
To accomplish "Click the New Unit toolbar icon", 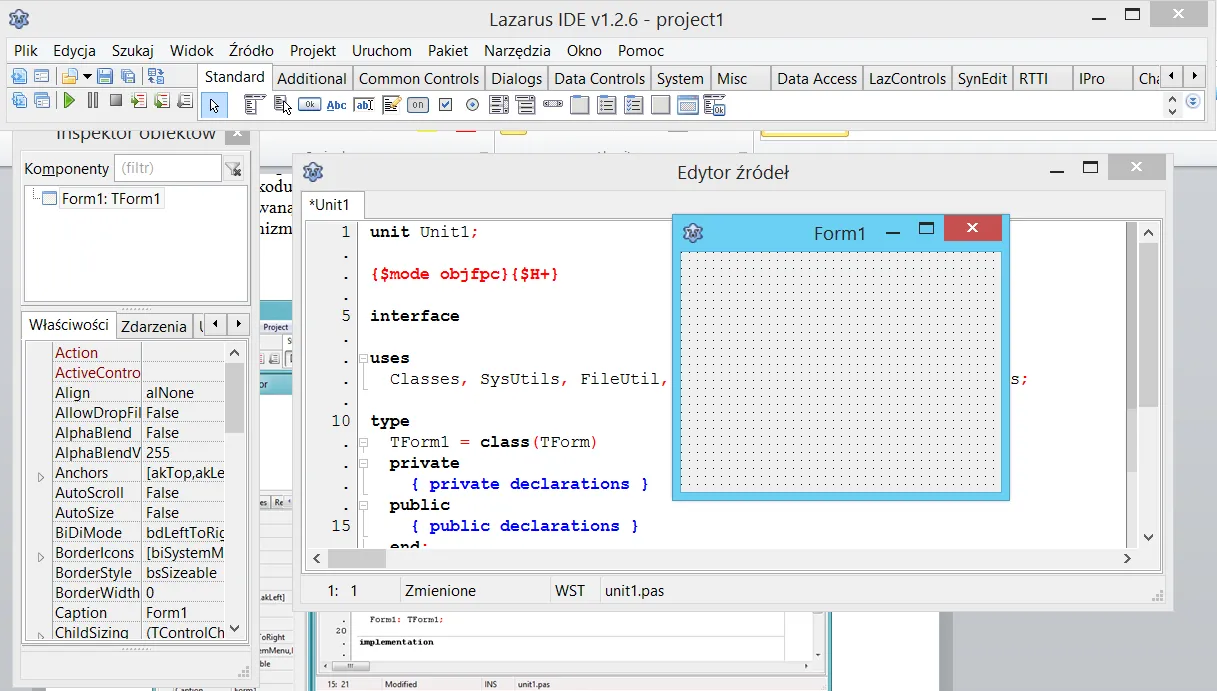I will click(20, 76).
